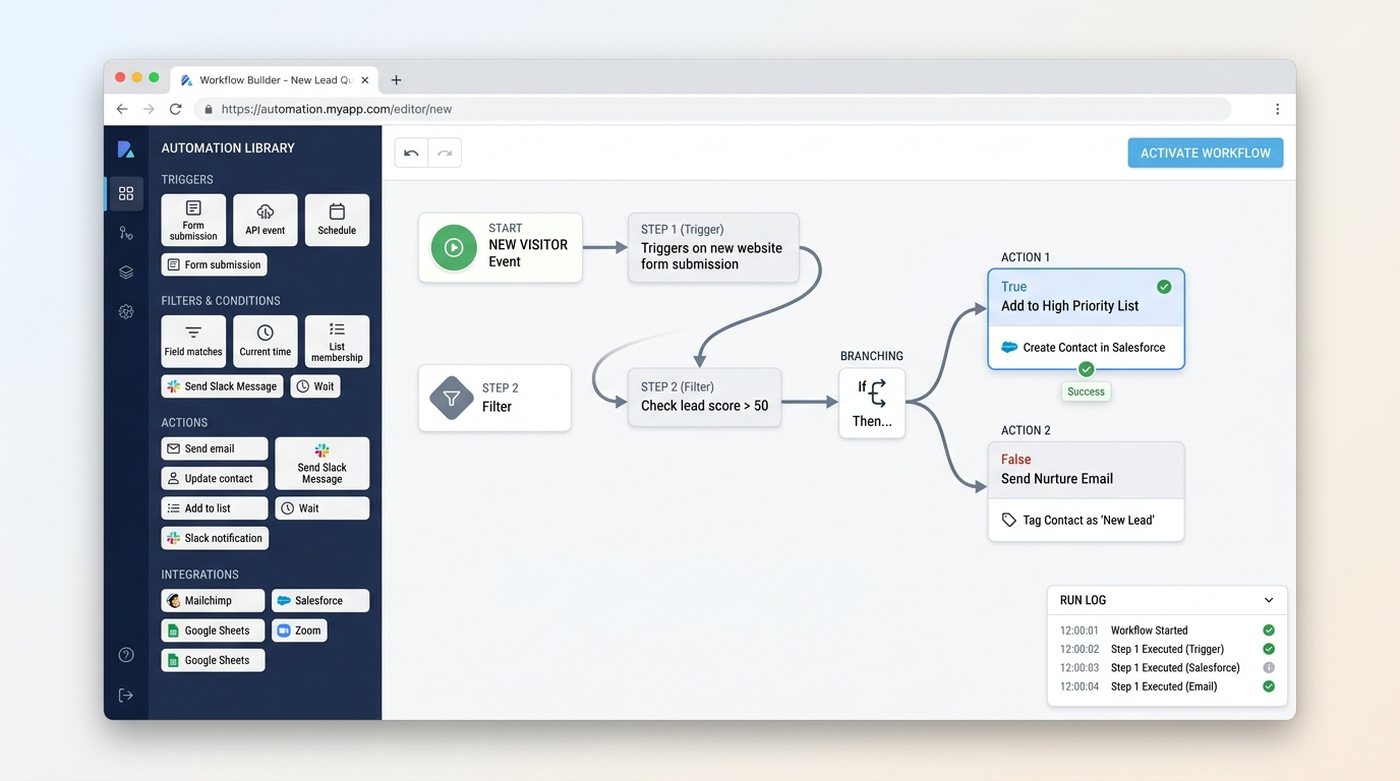
Task: Go back in the browser
Action: [x=122, y=109]
